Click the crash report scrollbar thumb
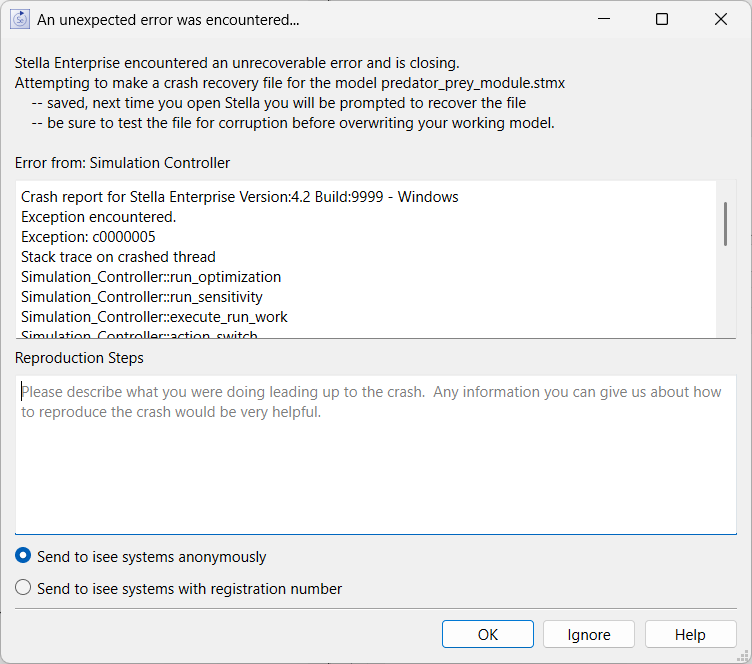Image resolution: width=752 pixels, height=664 pixels. (725, 223)
